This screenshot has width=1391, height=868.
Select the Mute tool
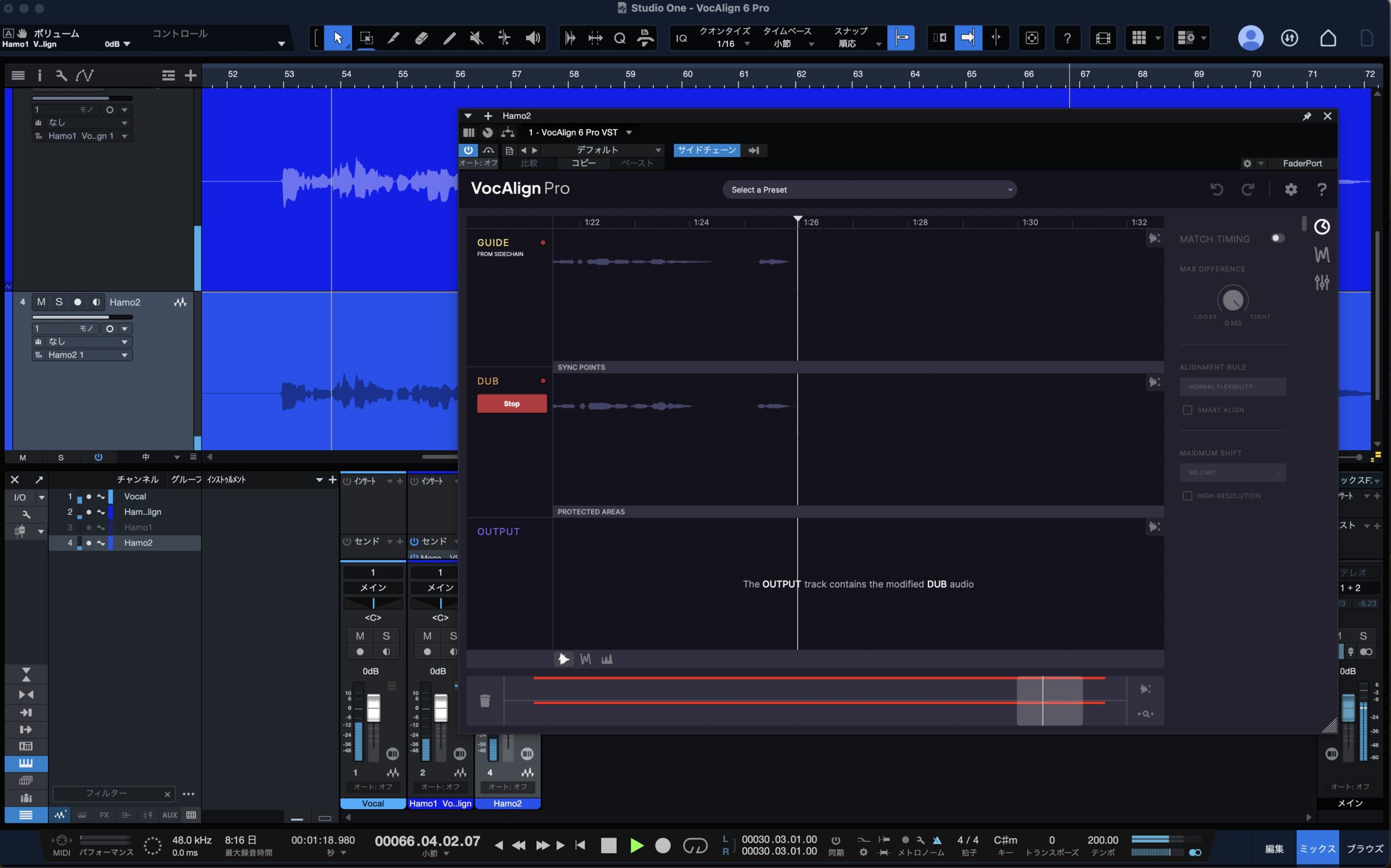pos(476,38)
